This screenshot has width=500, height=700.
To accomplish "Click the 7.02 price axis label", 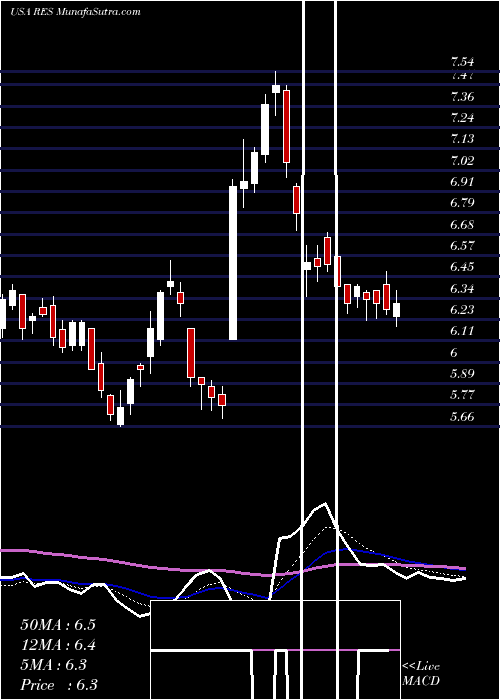I will tap(462, 160).
